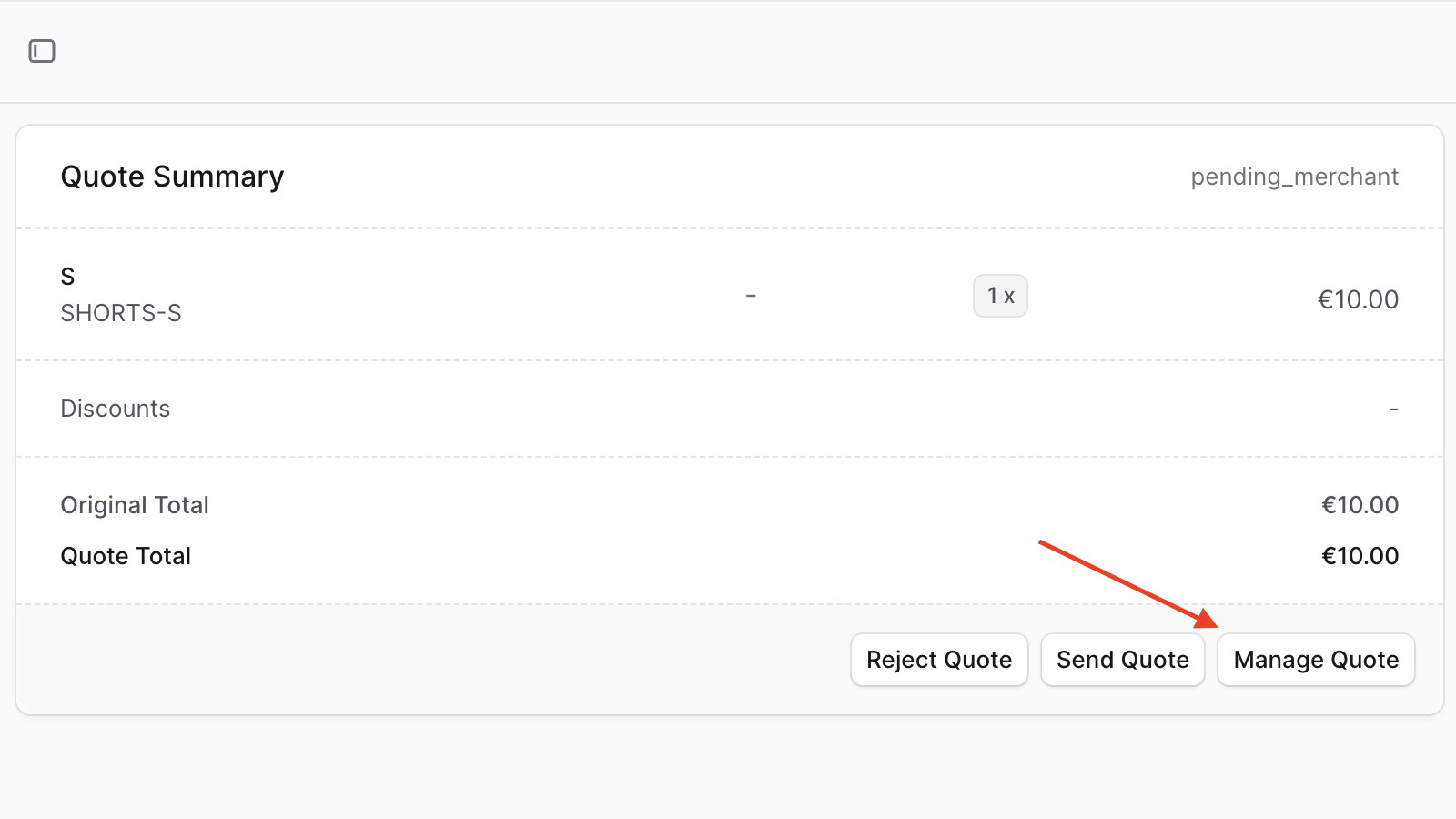The height and width of the screenshot is (819, 1456).
Task: Click the Manage Quote button
Action: tap(1315, 660)
